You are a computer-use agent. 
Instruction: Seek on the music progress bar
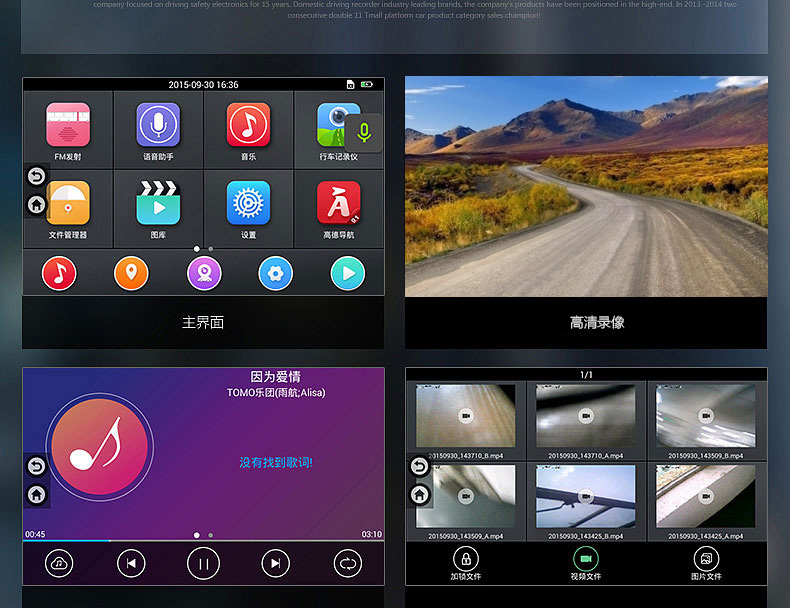[203, 541]
